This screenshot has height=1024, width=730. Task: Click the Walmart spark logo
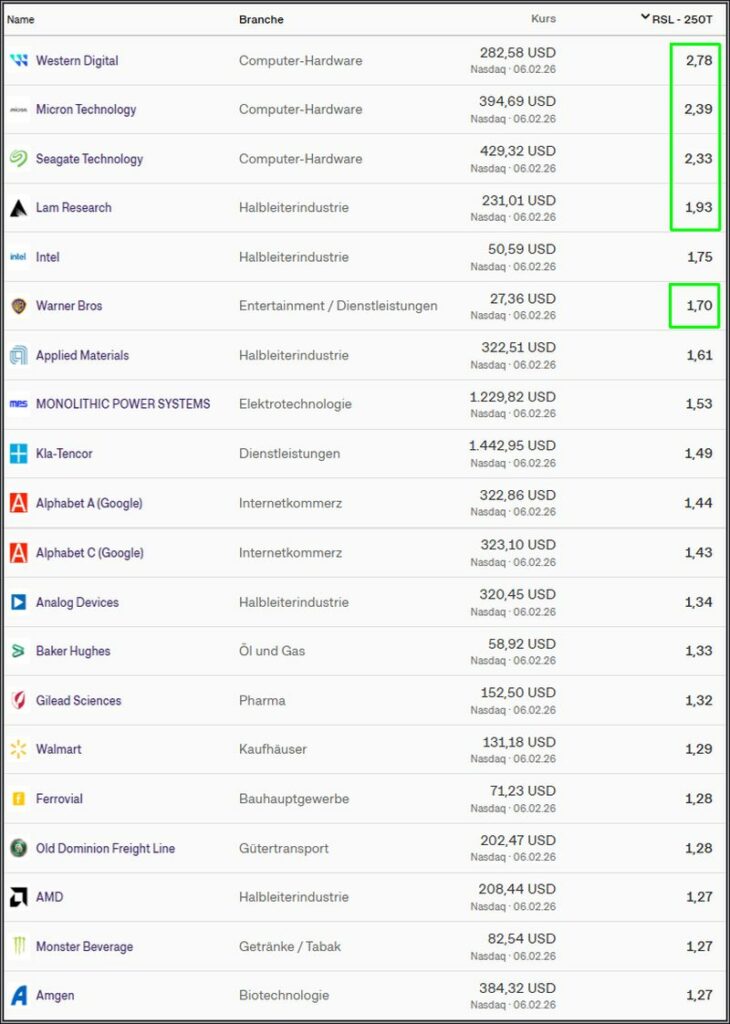pyautogui.click(x=19, y=749)
